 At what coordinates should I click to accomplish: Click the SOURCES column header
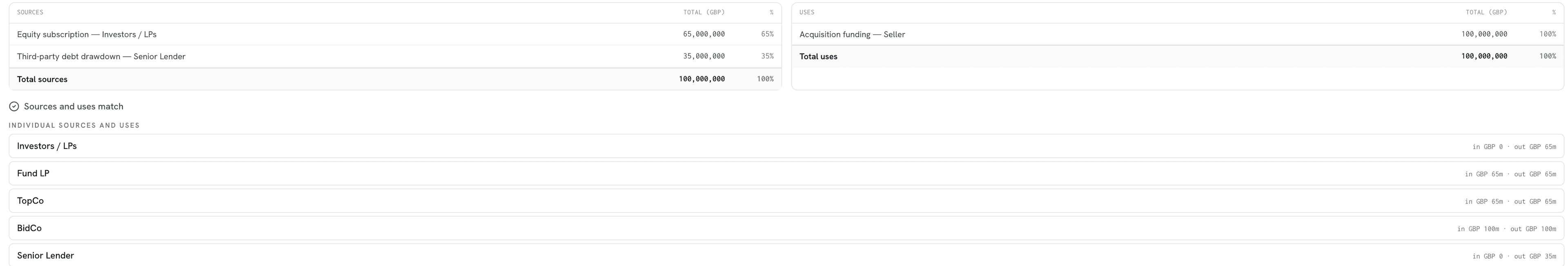point(30,12)
